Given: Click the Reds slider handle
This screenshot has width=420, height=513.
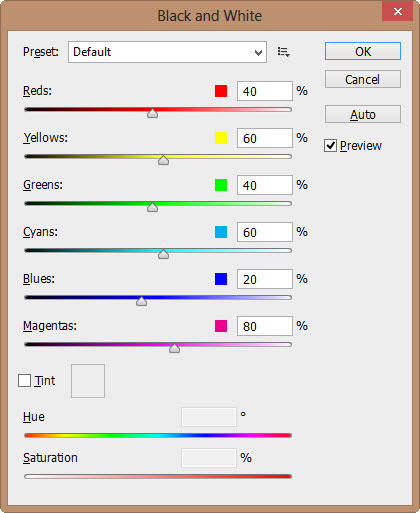Looking at the screenshot, I should click(x=153, y=113).
